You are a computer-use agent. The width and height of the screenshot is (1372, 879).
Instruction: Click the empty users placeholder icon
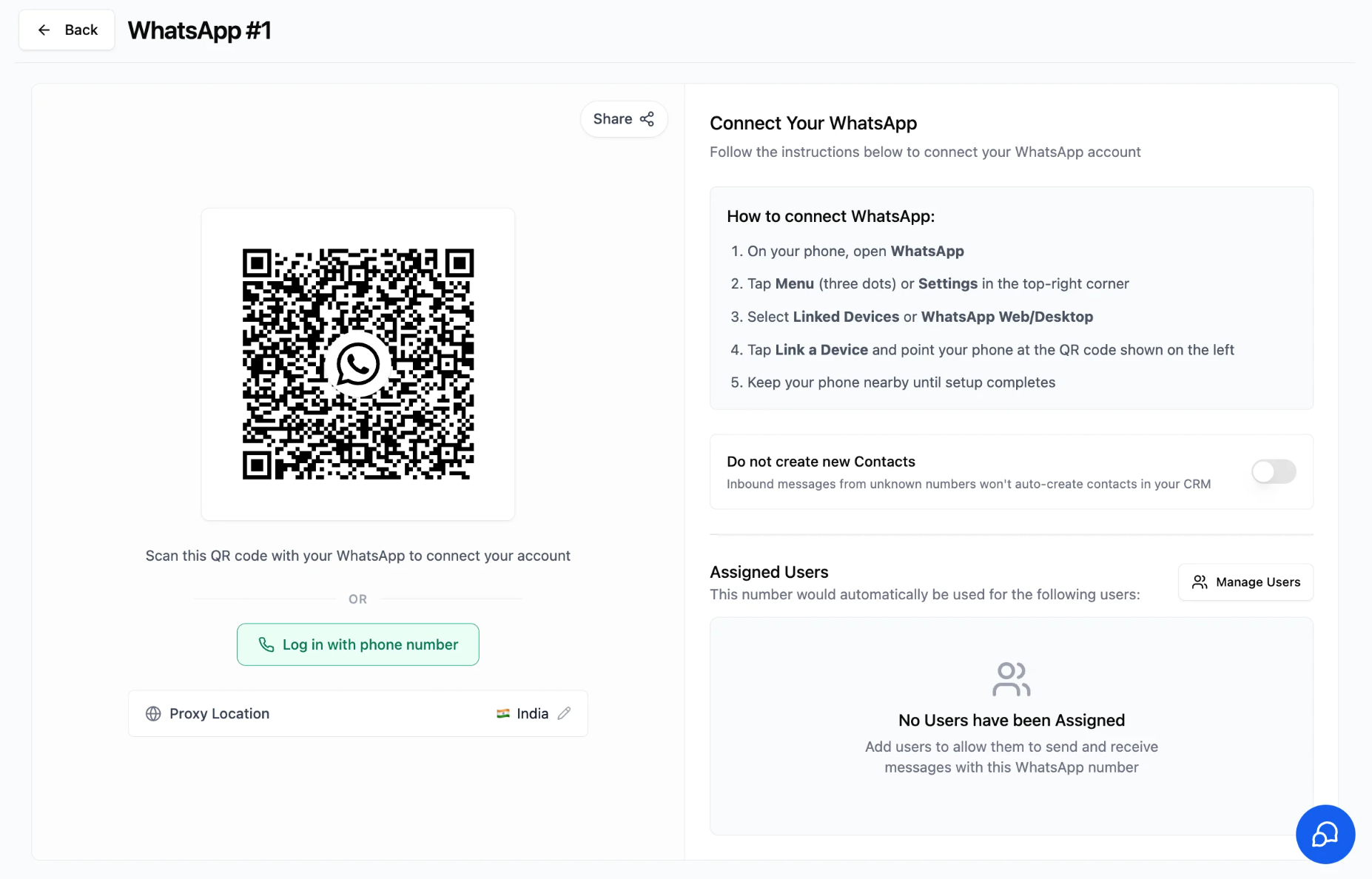click(x=1012, y=679)
